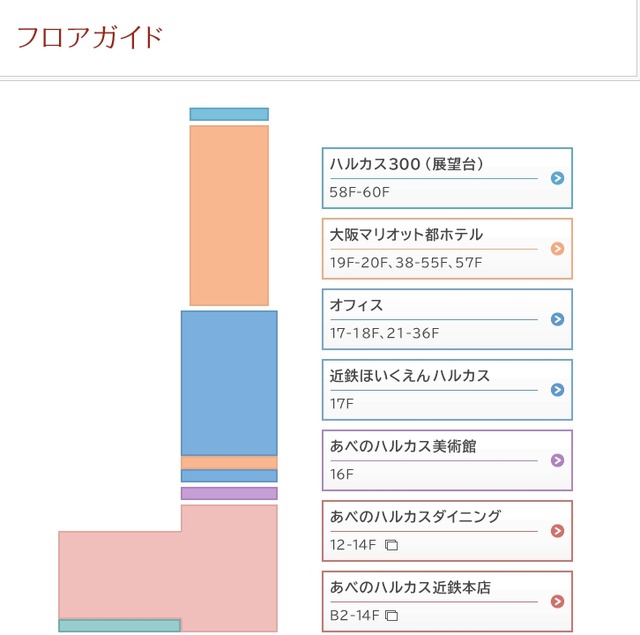640x635 pixels.
Task: Click the red arrow beside あべのハルカス近鉄本店
Action: pos(557,602)
